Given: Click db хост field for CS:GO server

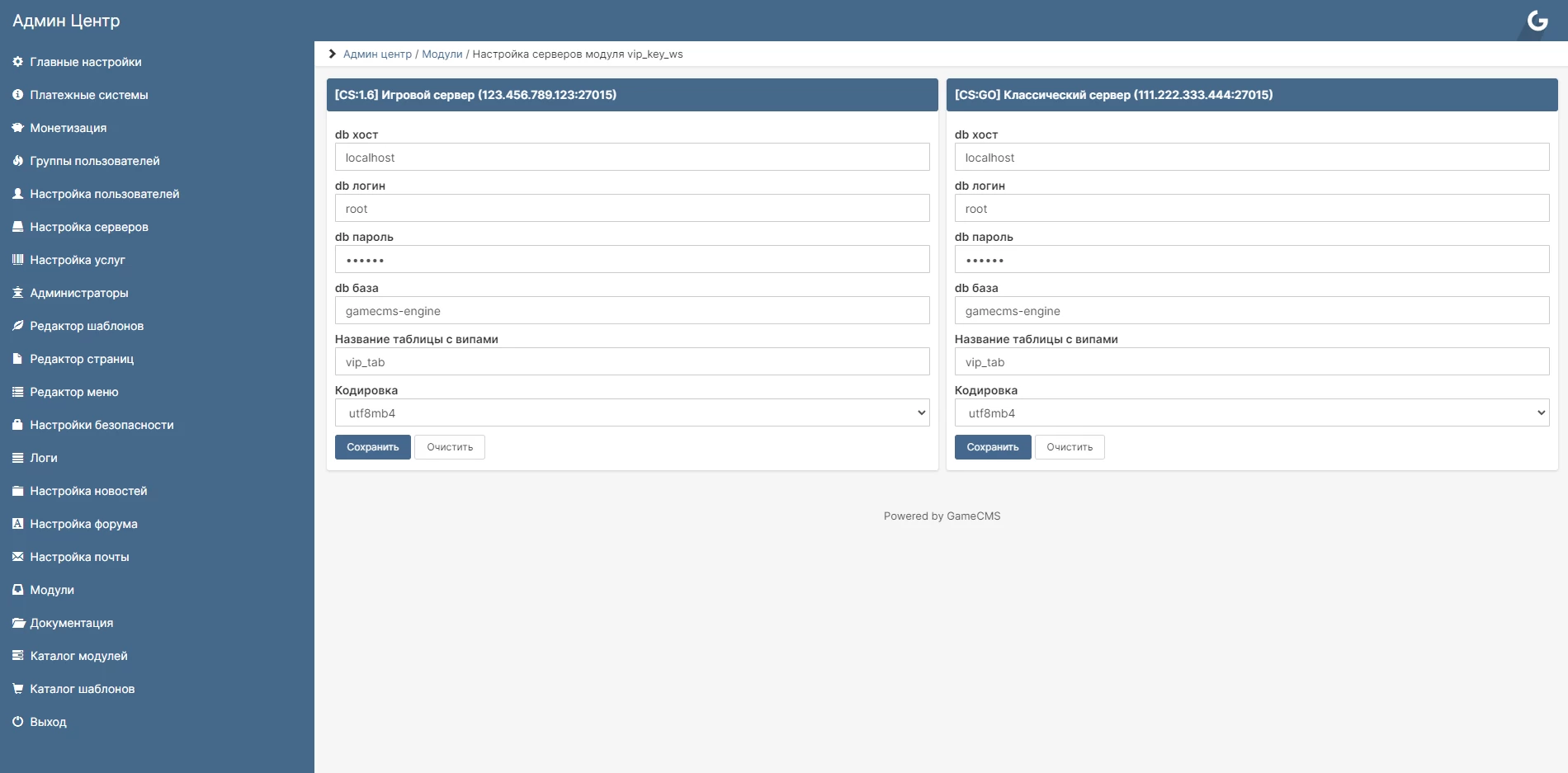Looking at the screenshot, I should click(x=1252, y=157).
